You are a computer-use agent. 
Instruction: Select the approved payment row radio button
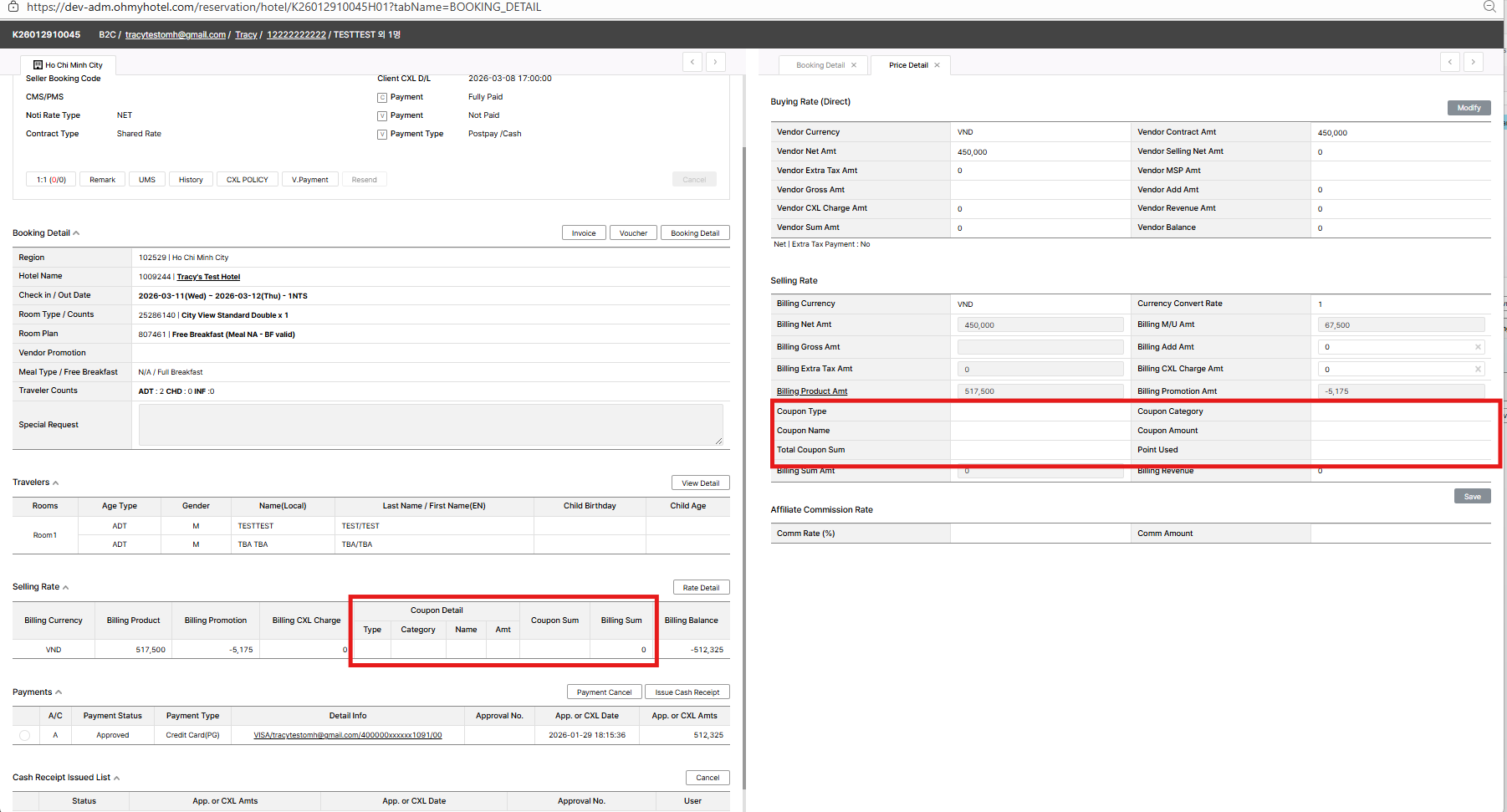click(24, 736)
